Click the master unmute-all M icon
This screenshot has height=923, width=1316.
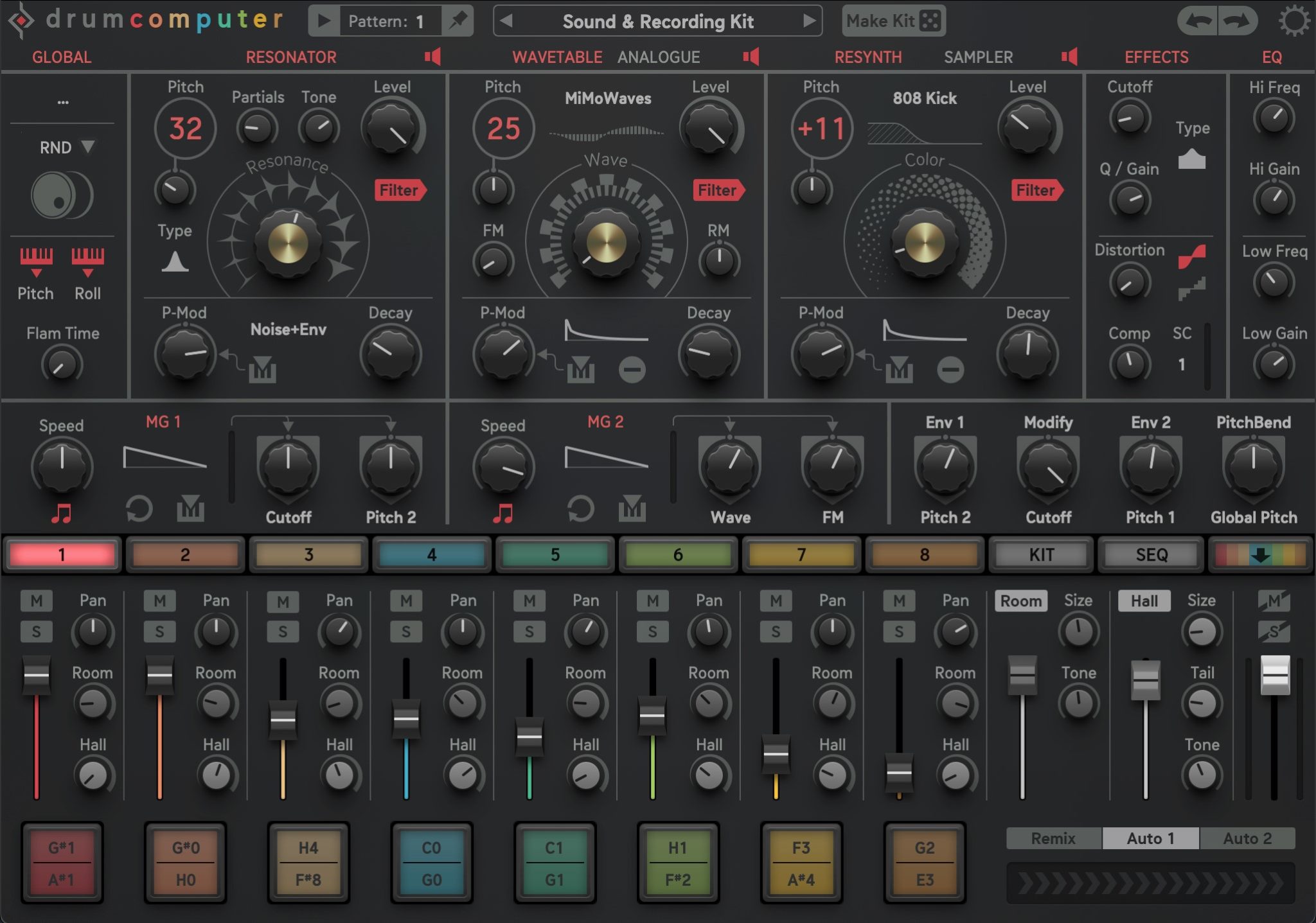tap(1274, 601)
